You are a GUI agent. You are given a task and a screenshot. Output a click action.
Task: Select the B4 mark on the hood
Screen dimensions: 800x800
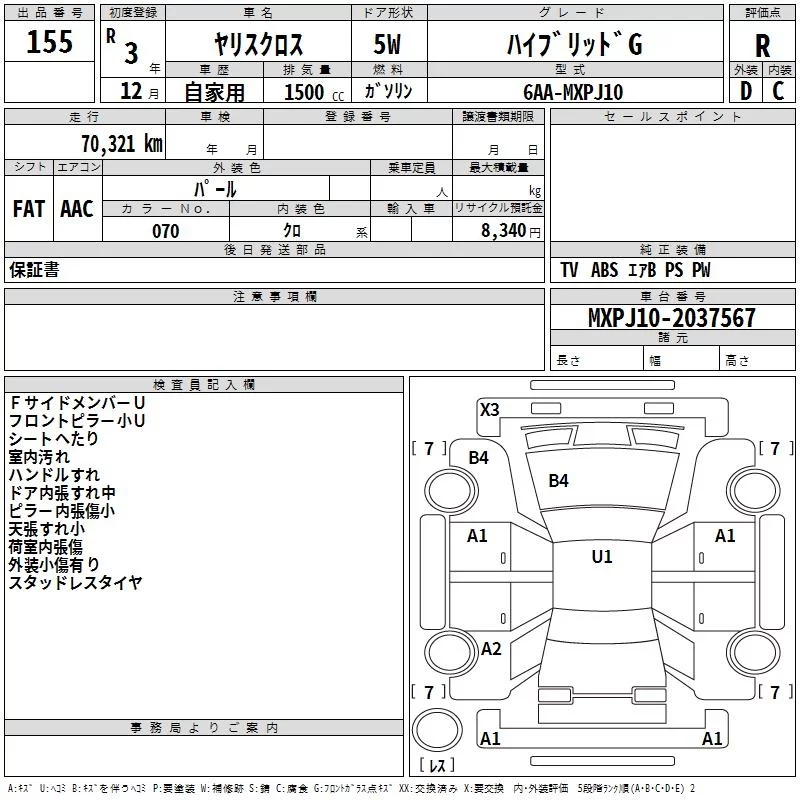[558, 481]
